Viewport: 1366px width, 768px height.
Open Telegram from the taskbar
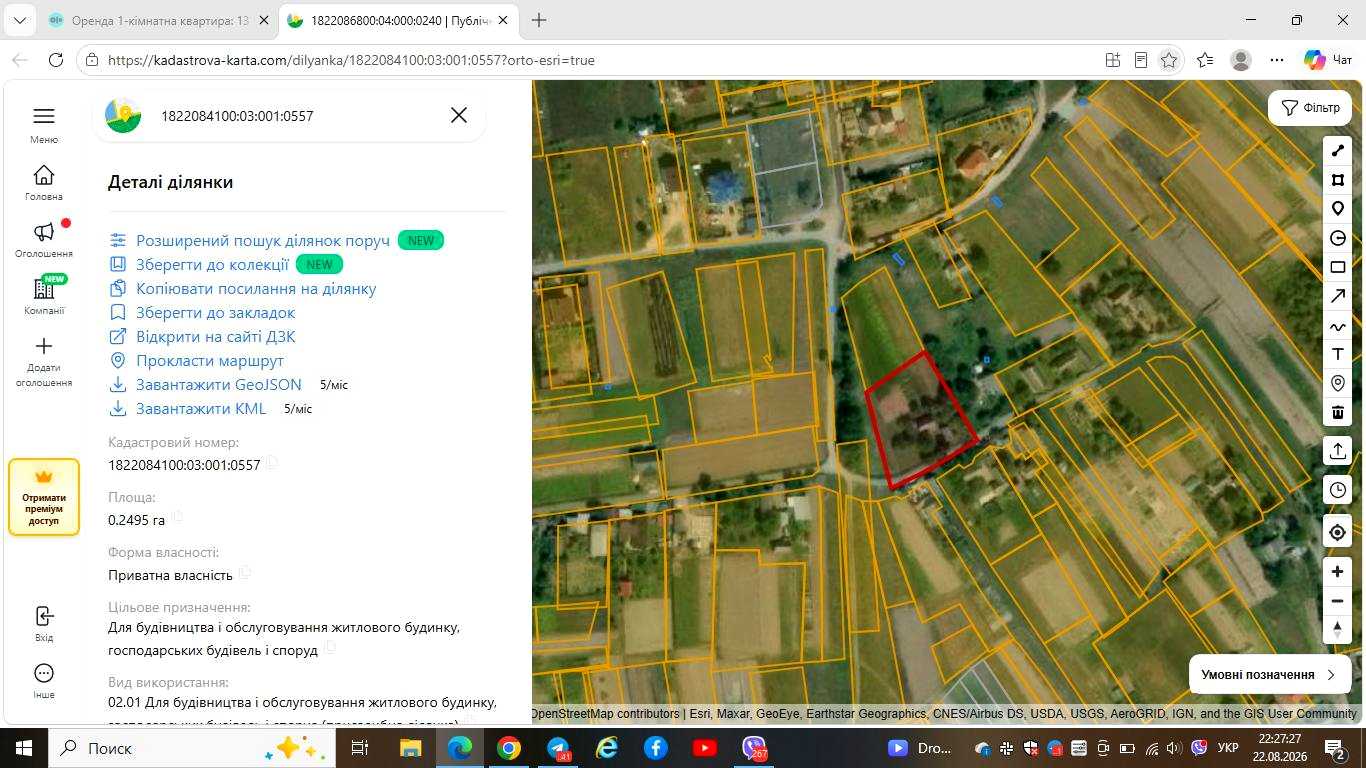[x=558, y=748]
